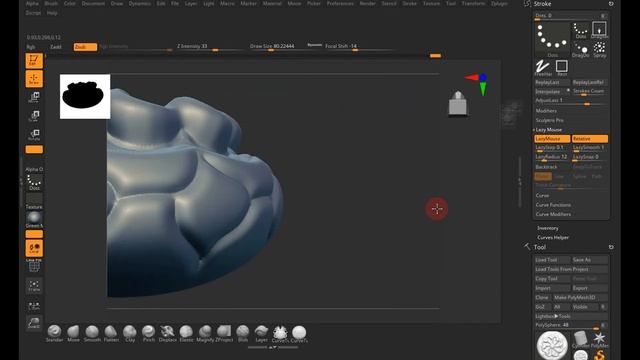
Task: Click Make PolyMesh3D button
Action: [x=580, y=298]
